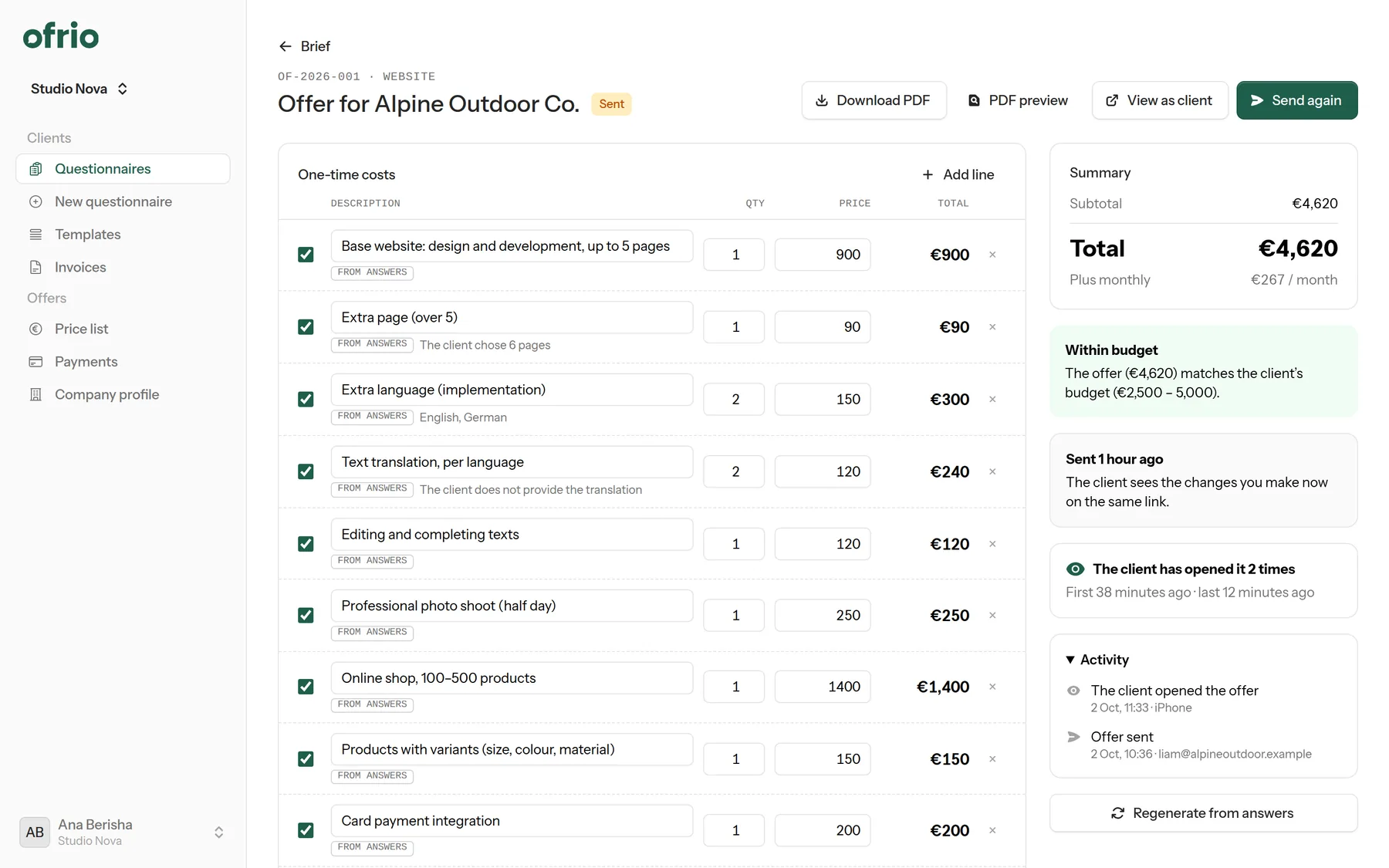Open PDF preview
Screen dimensions: 1389x868
pos(1019,100)
